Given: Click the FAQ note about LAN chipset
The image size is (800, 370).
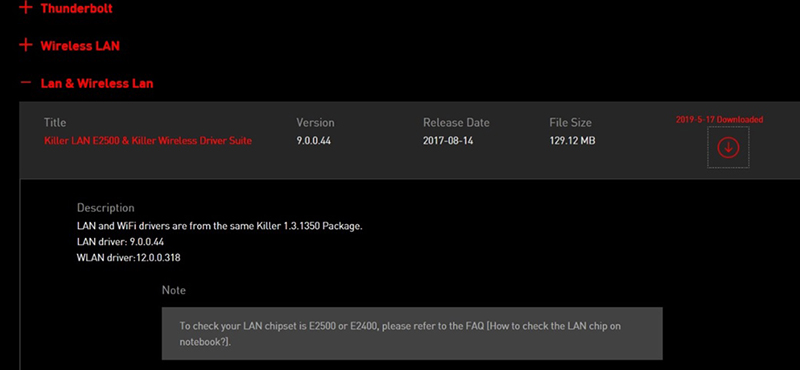Looking at the screenshot, I should (412, 334).
